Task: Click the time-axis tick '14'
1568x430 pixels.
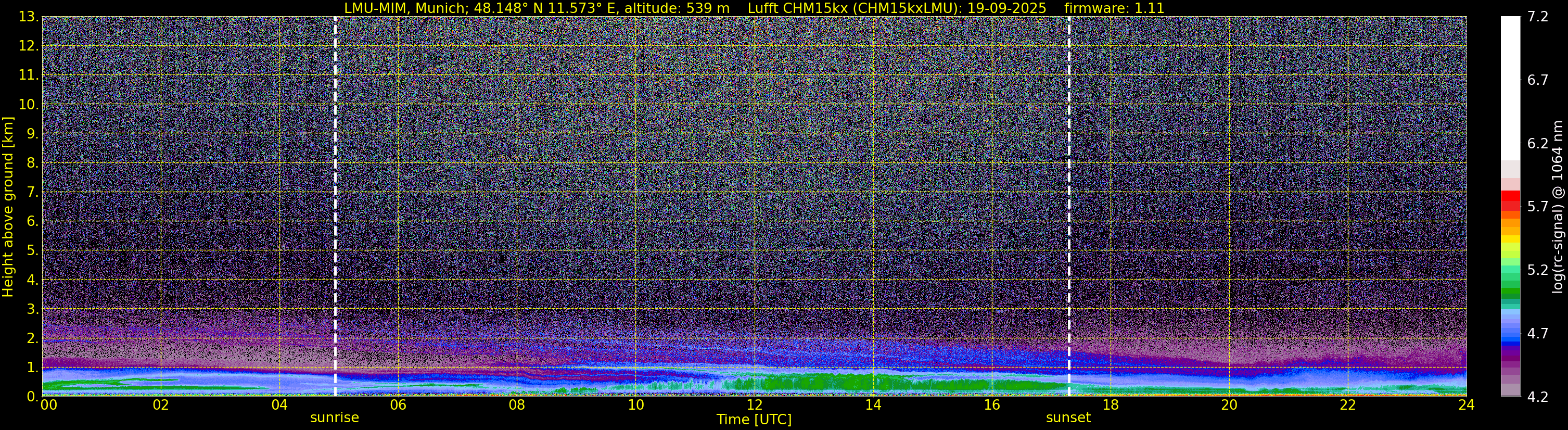Action: click(873, 405)
